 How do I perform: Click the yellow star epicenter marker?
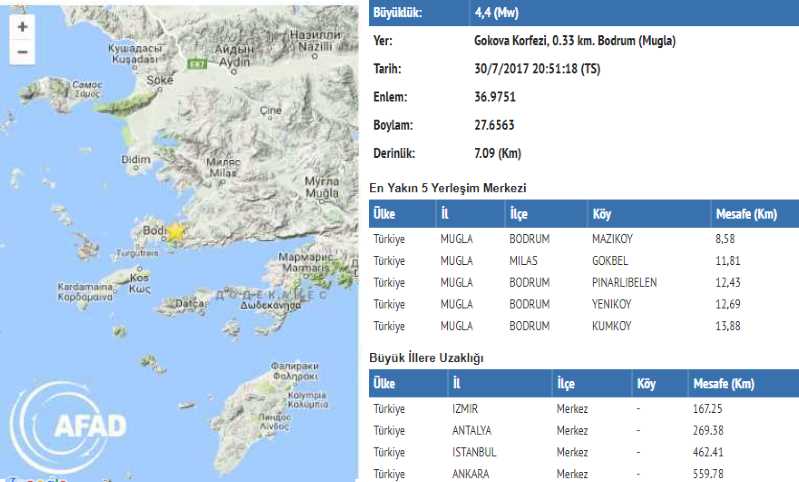coord(175,231)
